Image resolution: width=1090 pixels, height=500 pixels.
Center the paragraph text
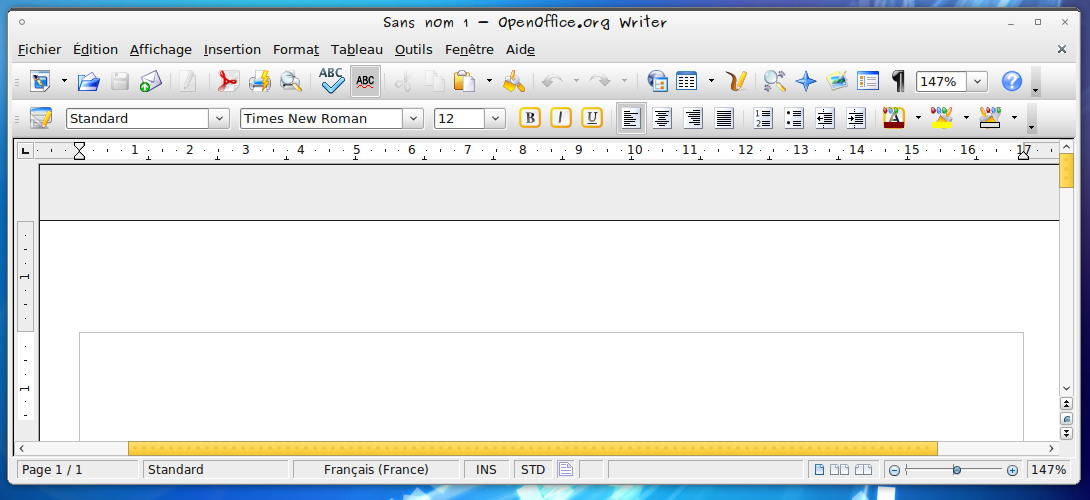coord(662,118)
